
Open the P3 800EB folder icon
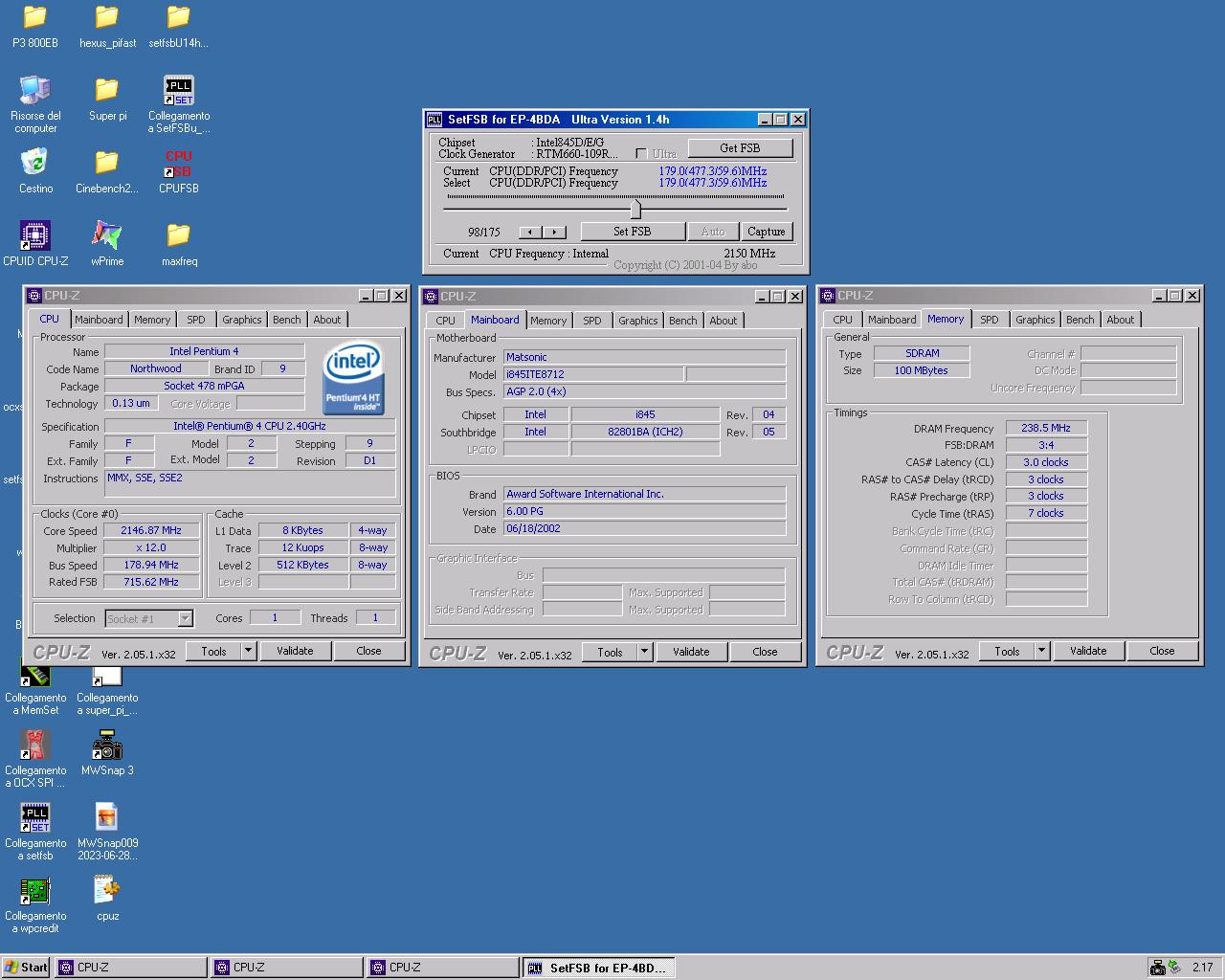pyautogui.click(x=35, y=17)
